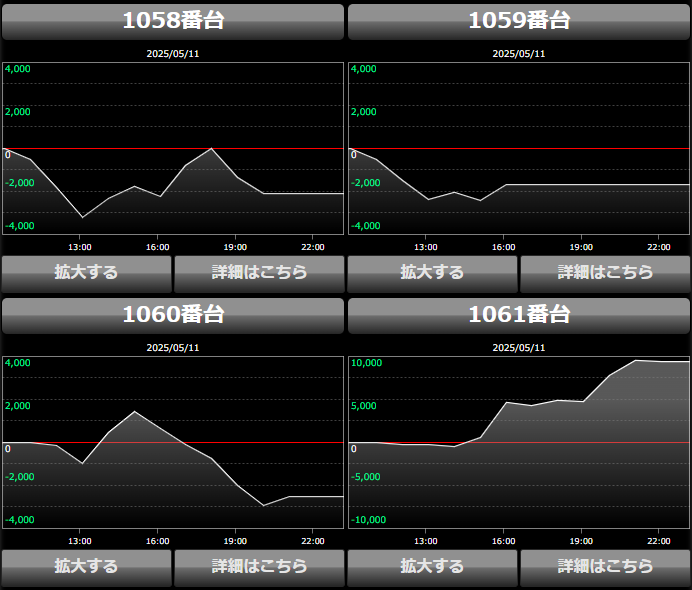Click -2,000 axis label in 1058 graph
The width and height of the screenshot is (692, 590).
[x=19, y=183]
